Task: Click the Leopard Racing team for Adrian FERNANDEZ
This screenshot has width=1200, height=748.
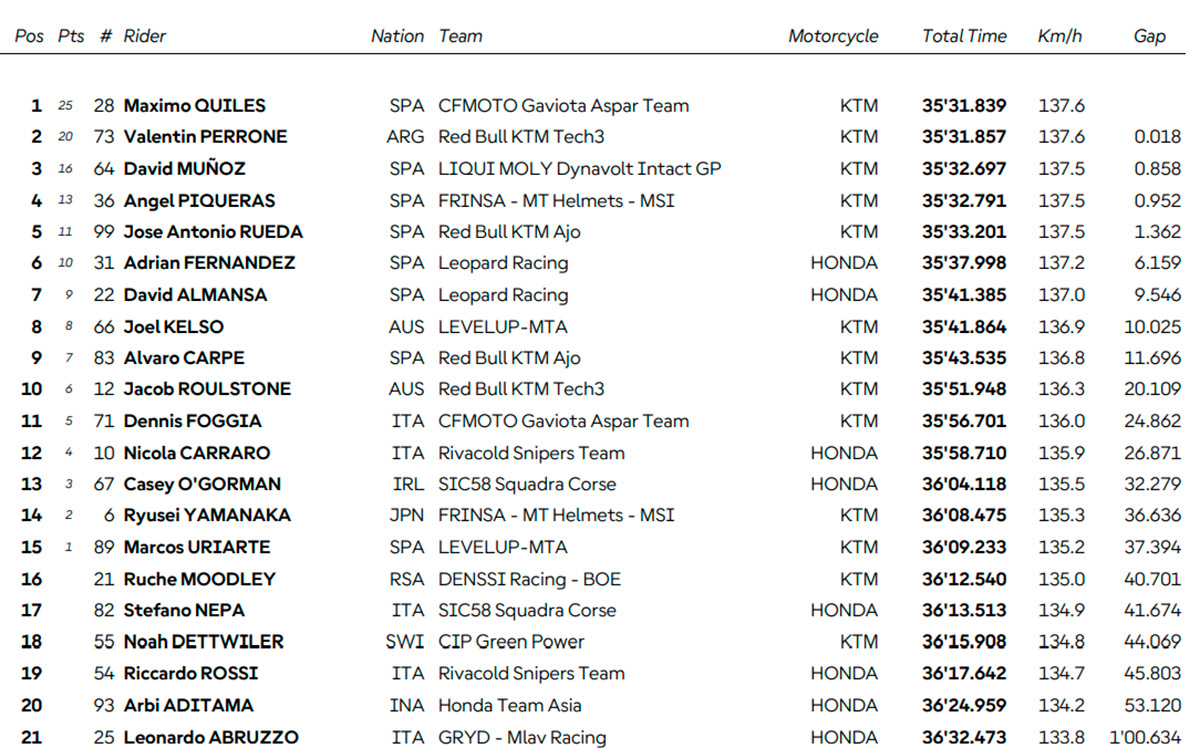Action: point(503,263)
